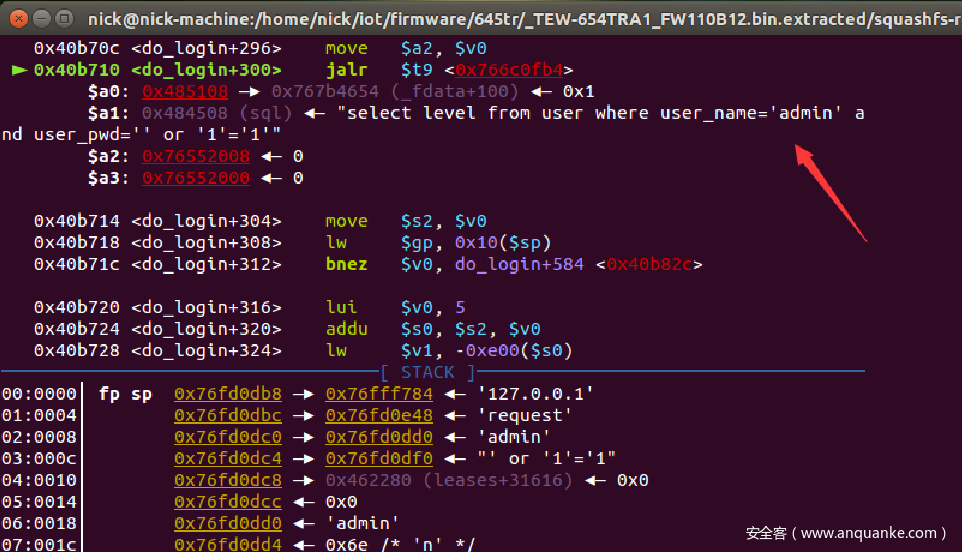
Task: Click pointer 0x76fd0df0
Action: (x=379, y=458)
